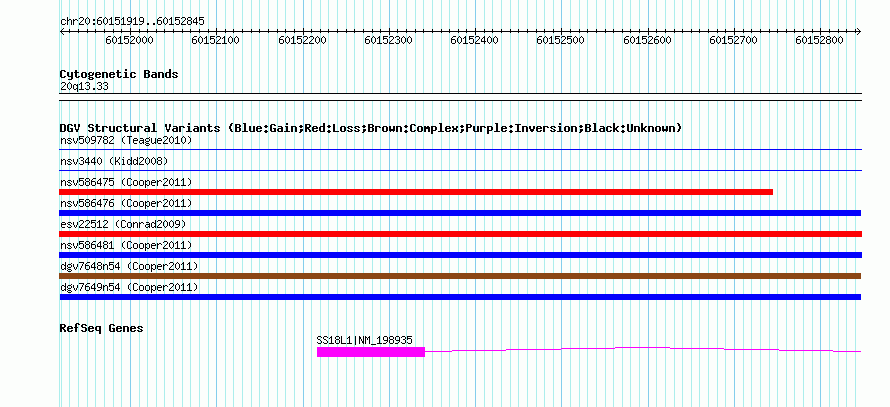Click the blue bar below nsv586476
The width and height of the screenshot is (890, 407).
[x=460, y=213]
